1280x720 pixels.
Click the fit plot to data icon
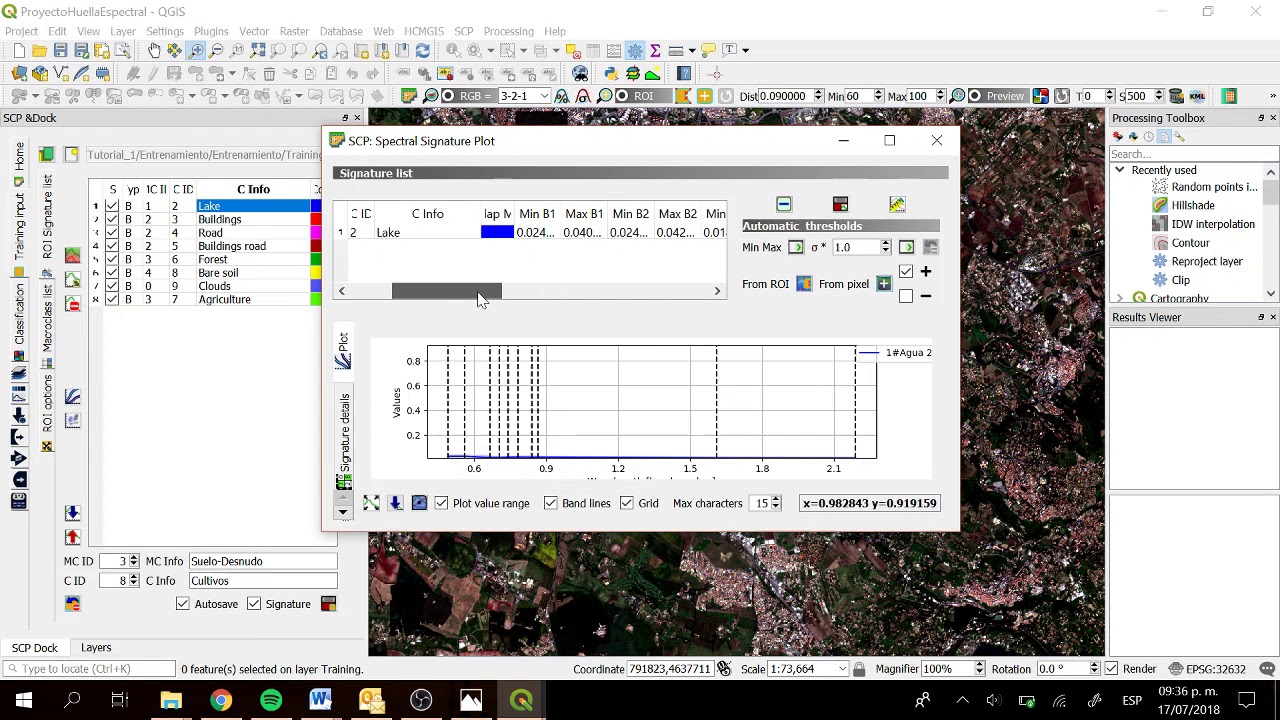coord(371,503)
